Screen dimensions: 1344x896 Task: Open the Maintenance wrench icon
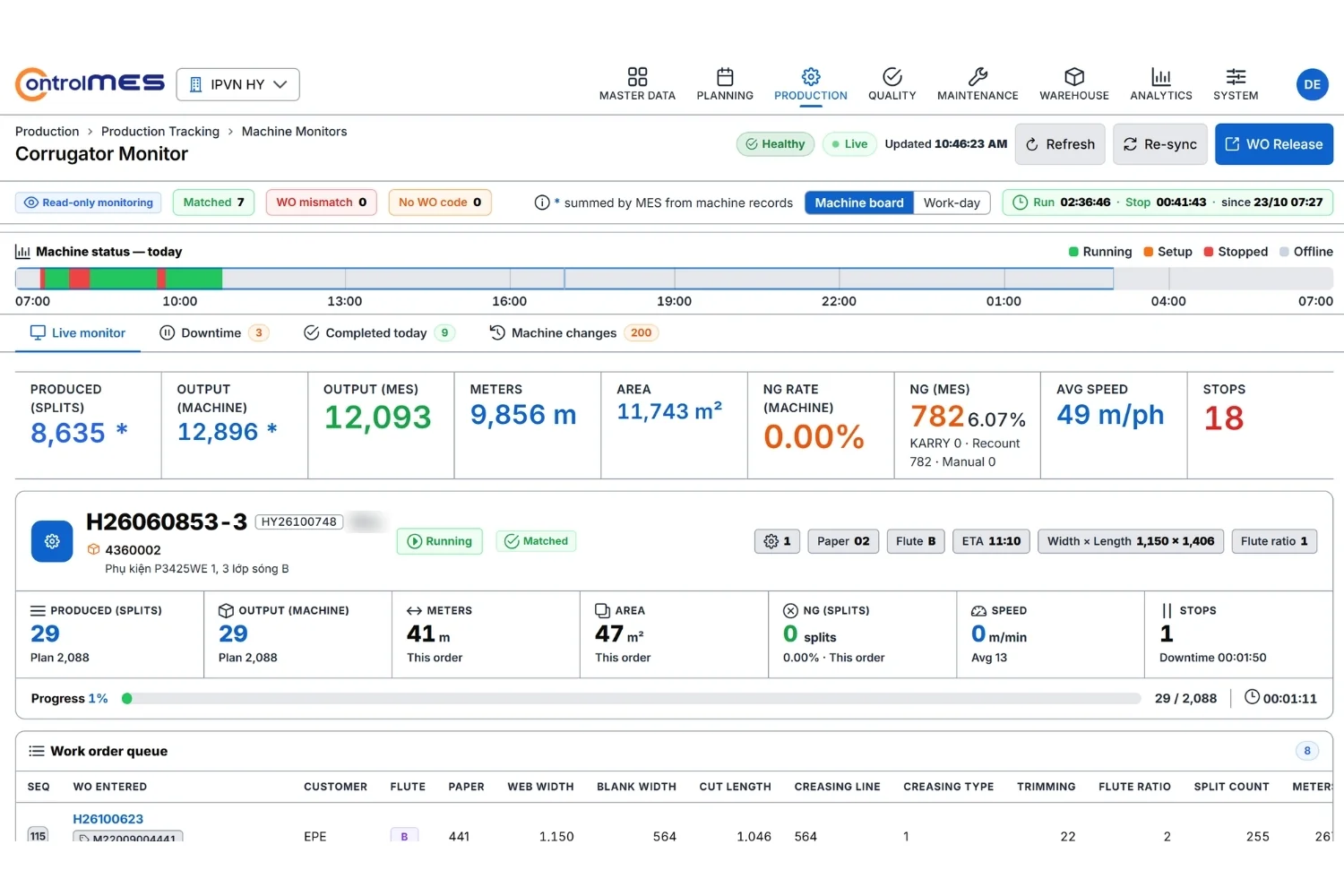(978, 76)
